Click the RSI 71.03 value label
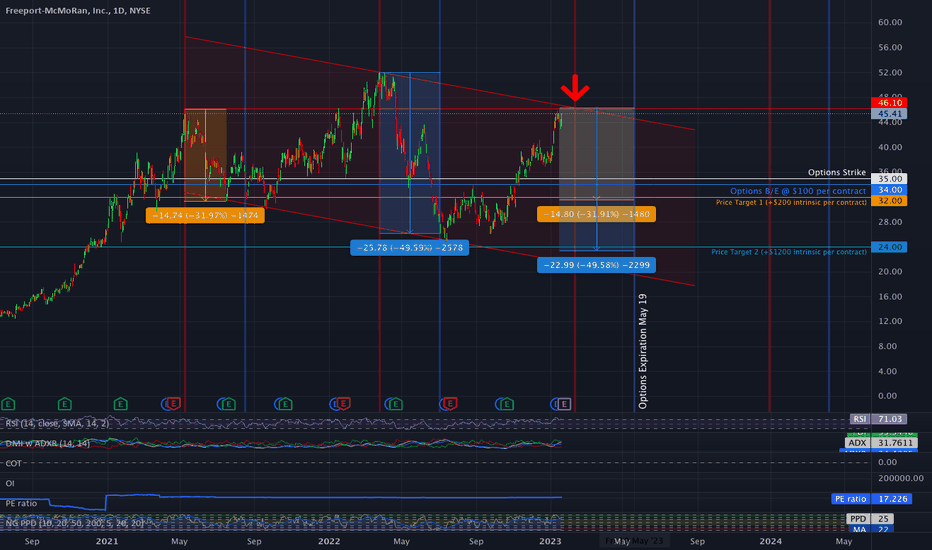This screenshot has height=550, width=932. [879, 419]
